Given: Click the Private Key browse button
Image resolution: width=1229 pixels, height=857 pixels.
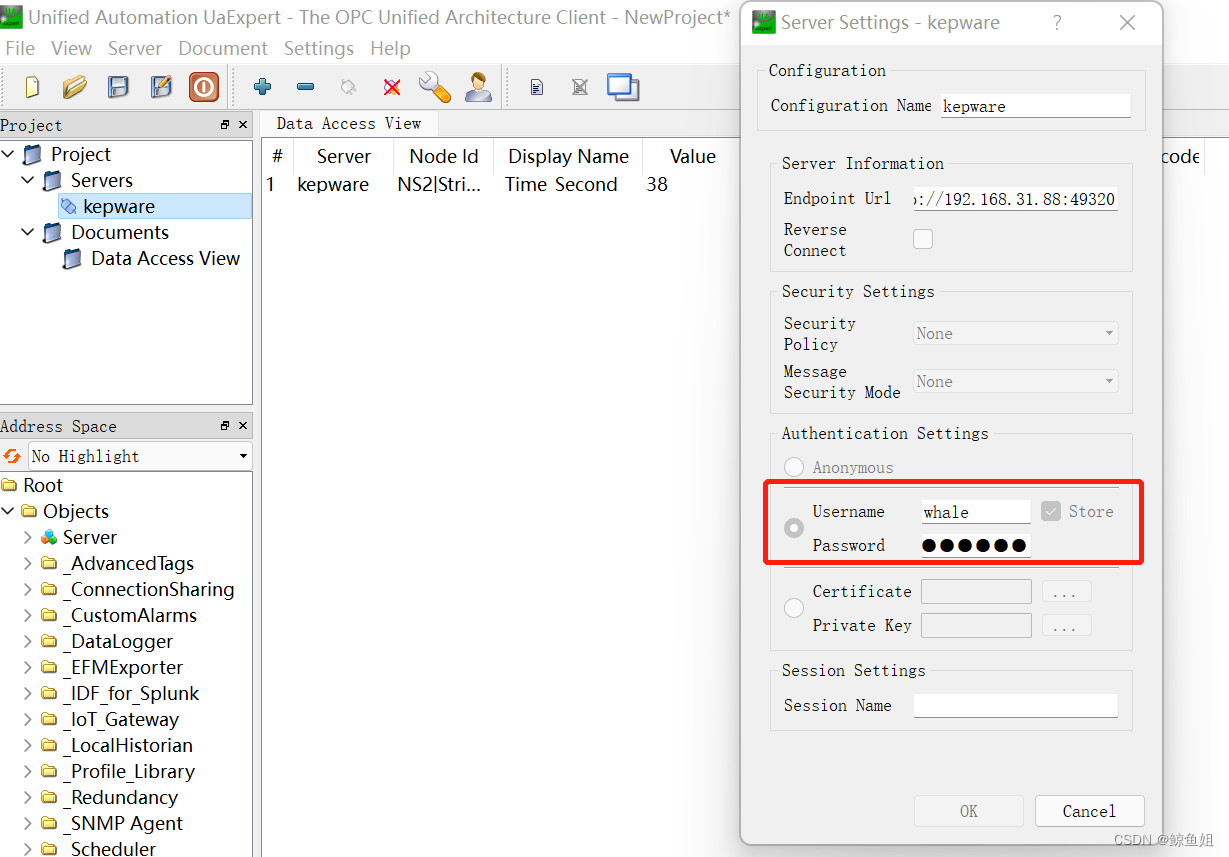Looking at the screenshot, I should pos(1066,626).
